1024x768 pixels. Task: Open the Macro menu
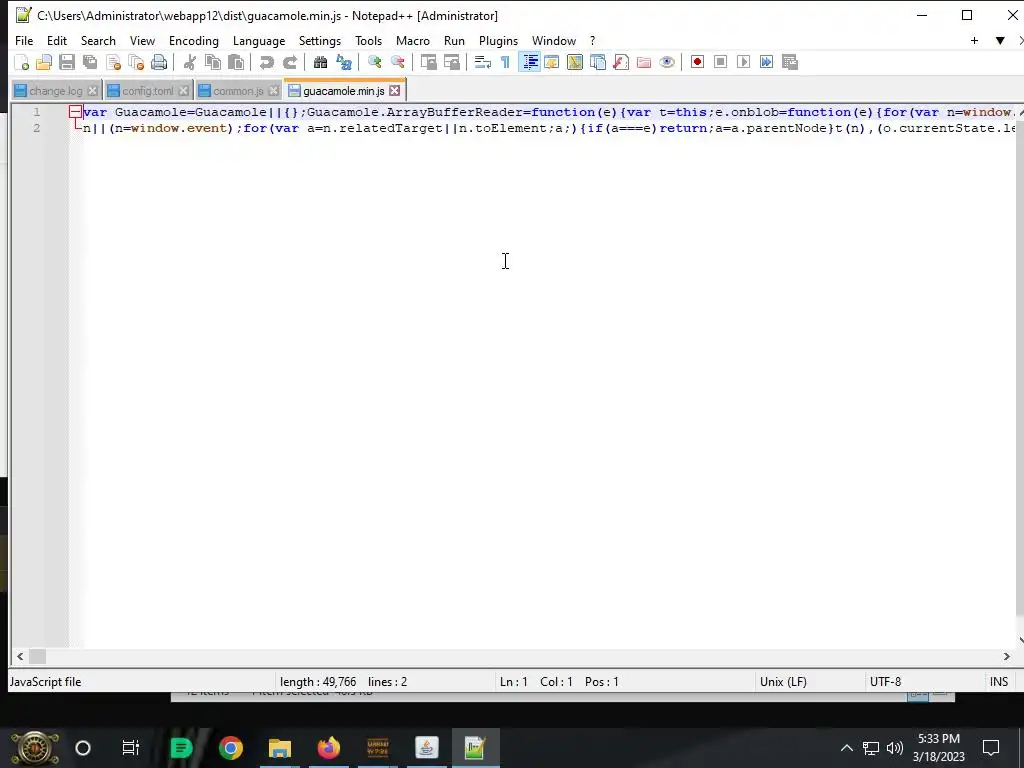coord(413,40)
